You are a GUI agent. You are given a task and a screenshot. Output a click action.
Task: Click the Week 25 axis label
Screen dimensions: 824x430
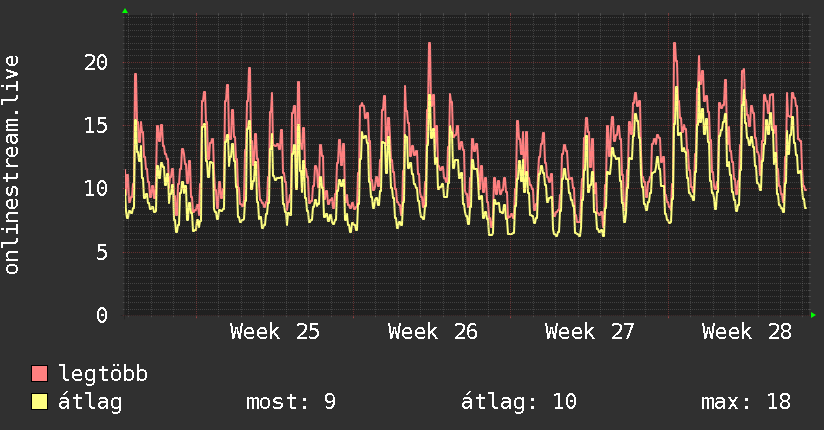click(275, 332)
